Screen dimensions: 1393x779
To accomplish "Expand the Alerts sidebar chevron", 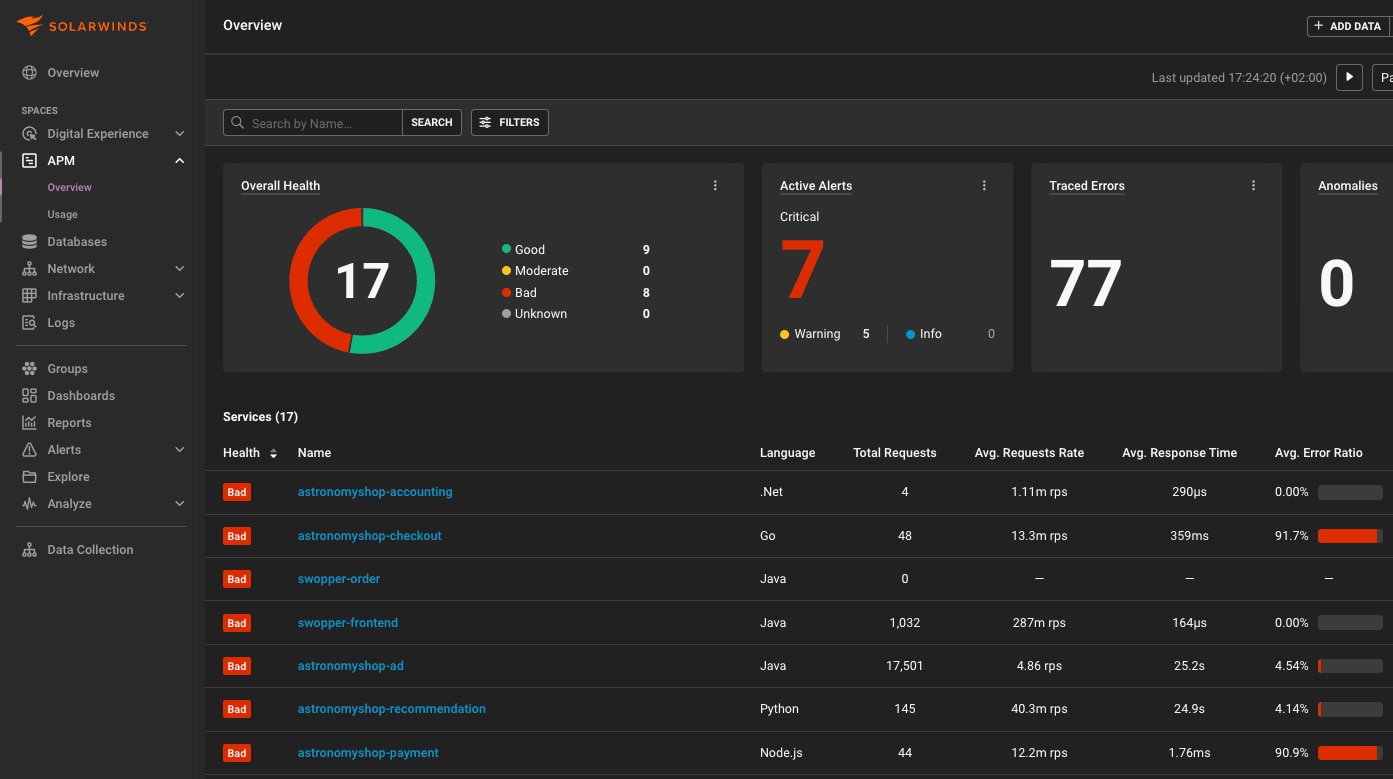I will [x=179, y=450].
